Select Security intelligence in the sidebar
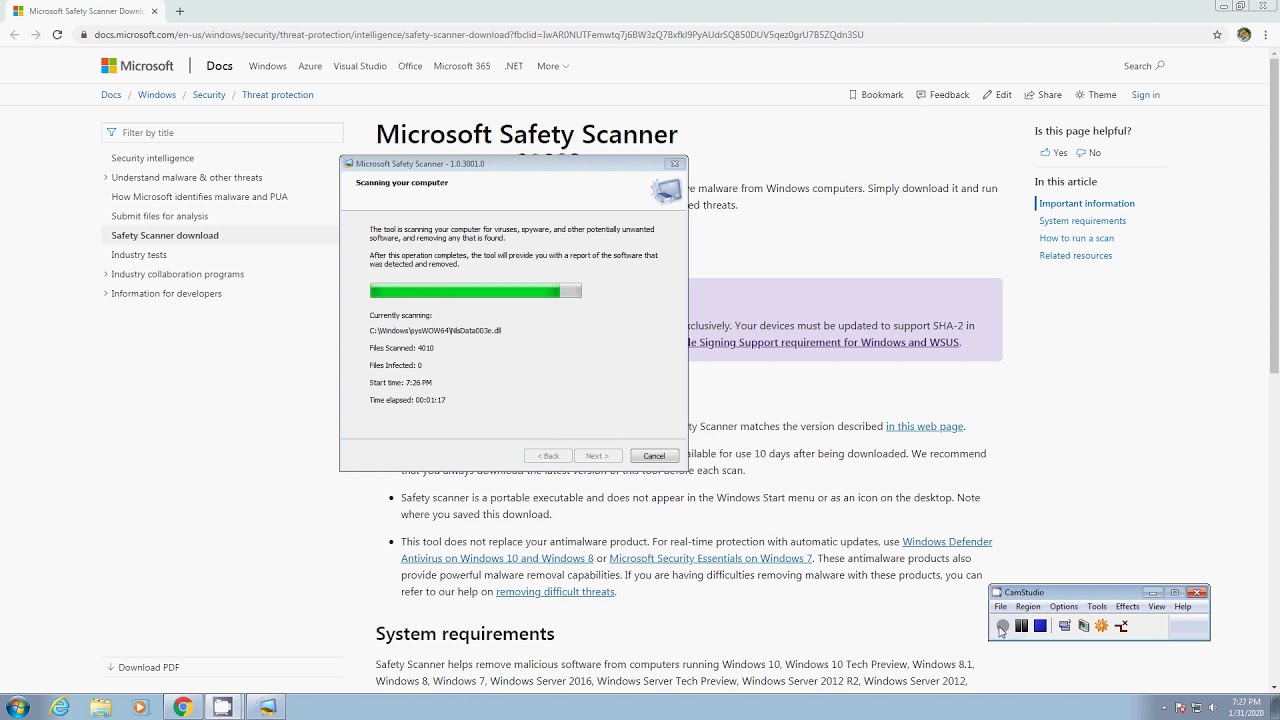 coord(153,158)
